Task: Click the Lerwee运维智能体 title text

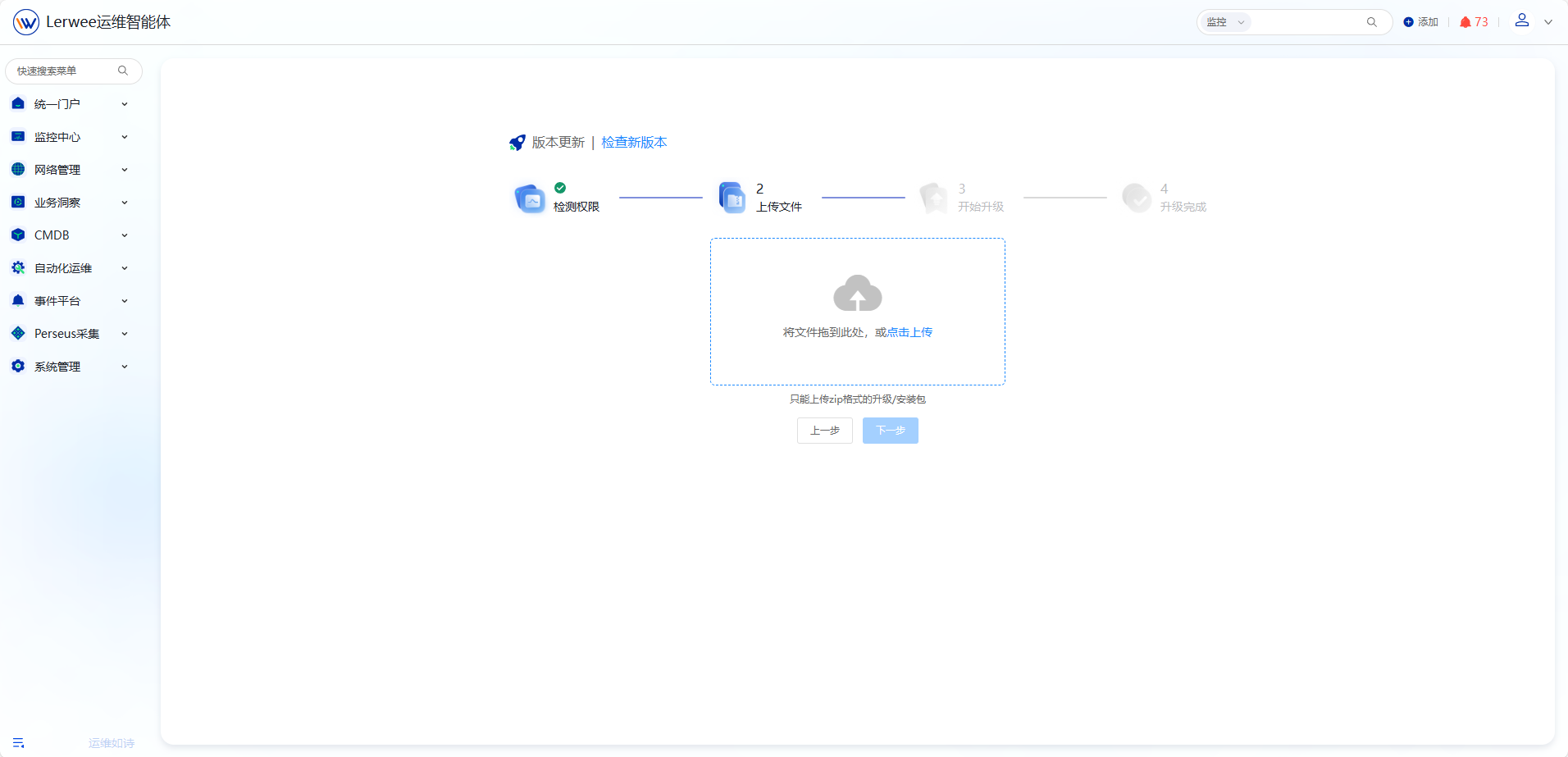Action: 108,22
